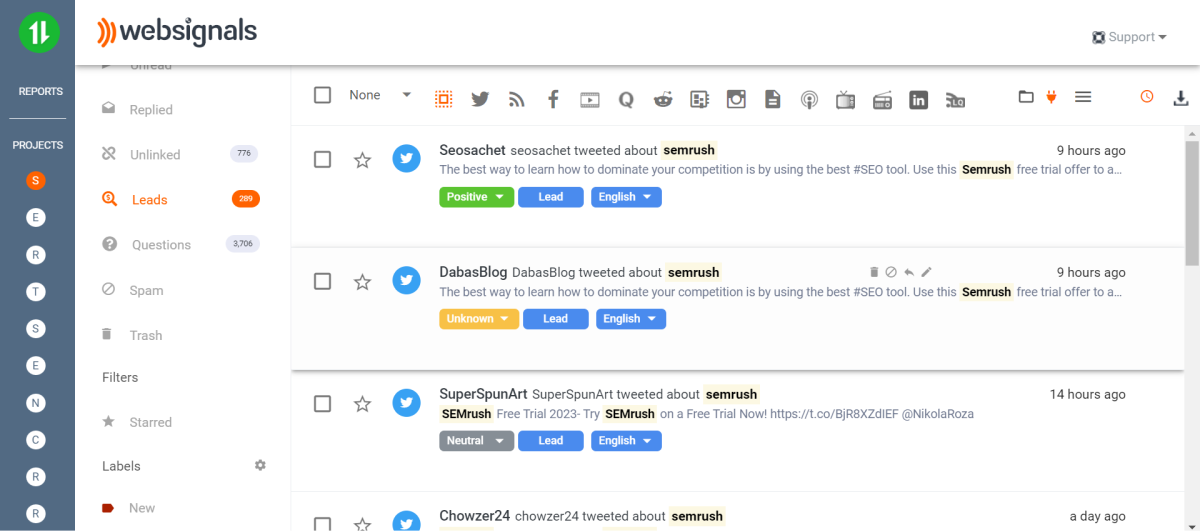The width and height of the screenshot is (1200, 531).
Task: Open PROJECTS in the left rail
Action: [37, 145]
